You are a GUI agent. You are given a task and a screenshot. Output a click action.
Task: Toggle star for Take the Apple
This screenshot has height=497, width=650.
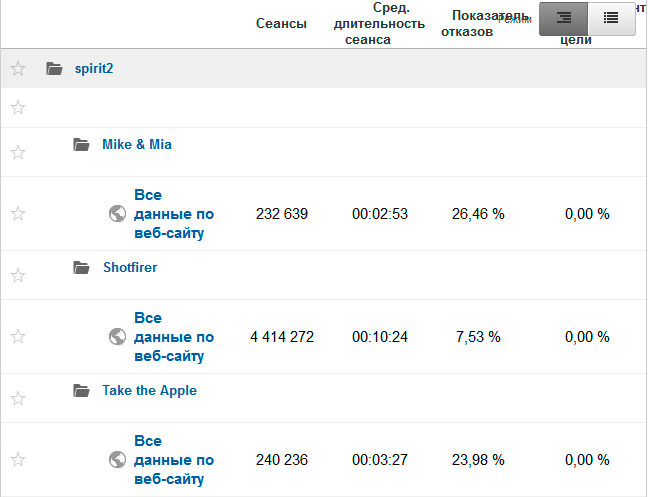pyautogui.click(x=17, y=398)
